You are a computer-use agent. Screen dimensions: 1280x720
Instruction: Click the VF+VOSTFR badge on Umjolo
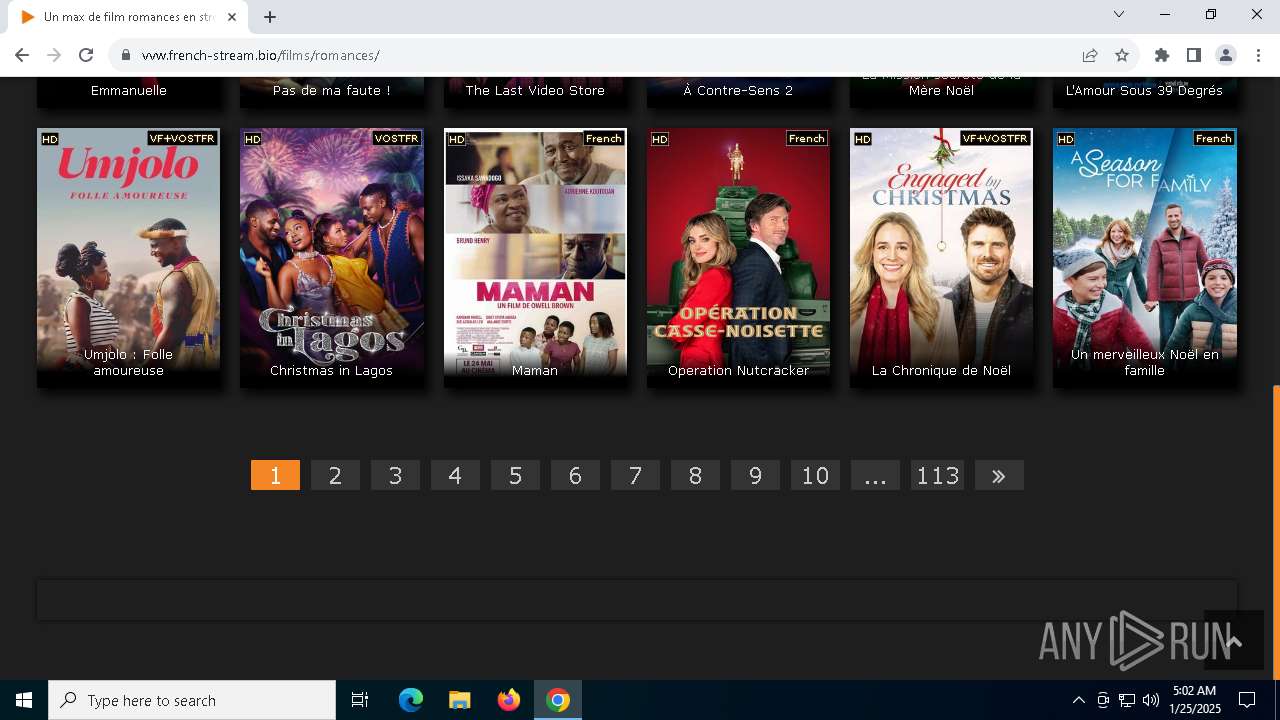click(182, 138)
